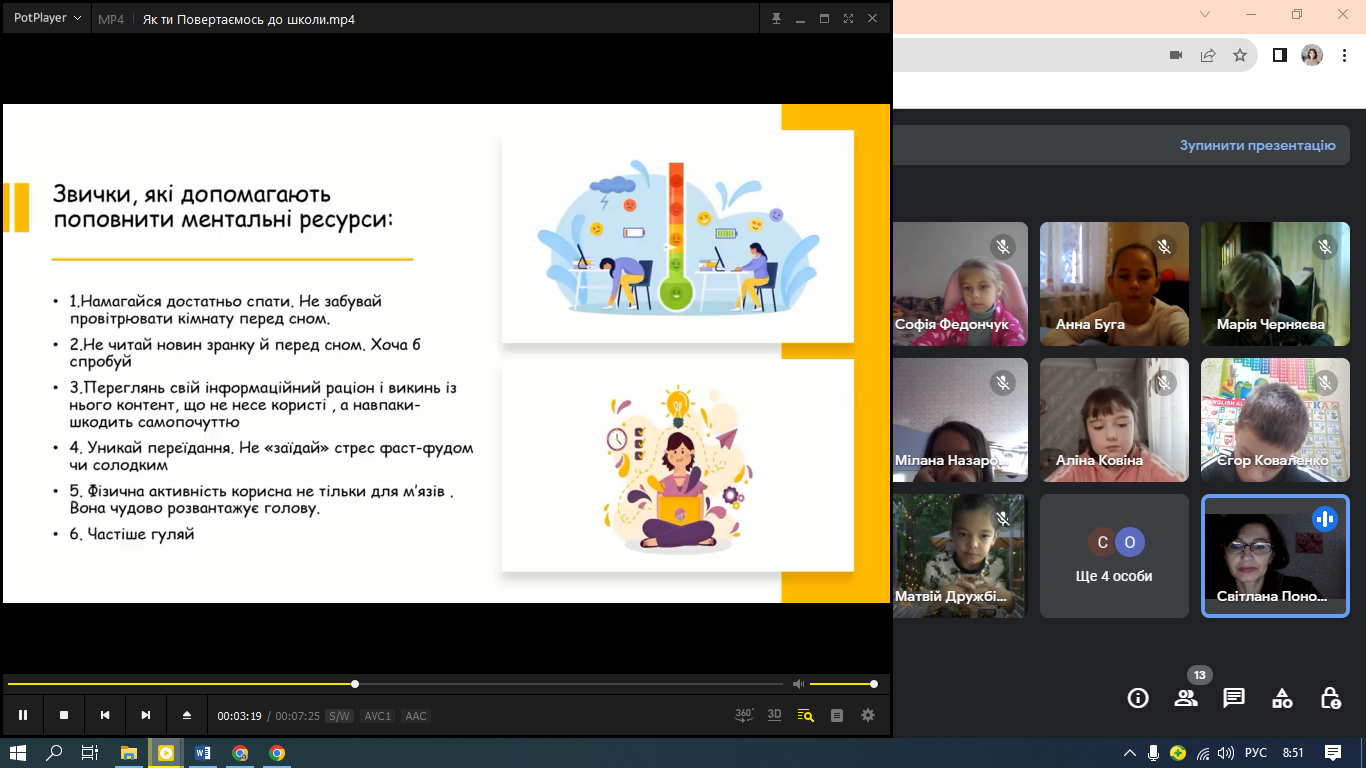
Task: Click Зупинити презентацію to stop presenting
Action: [1257, 145]
